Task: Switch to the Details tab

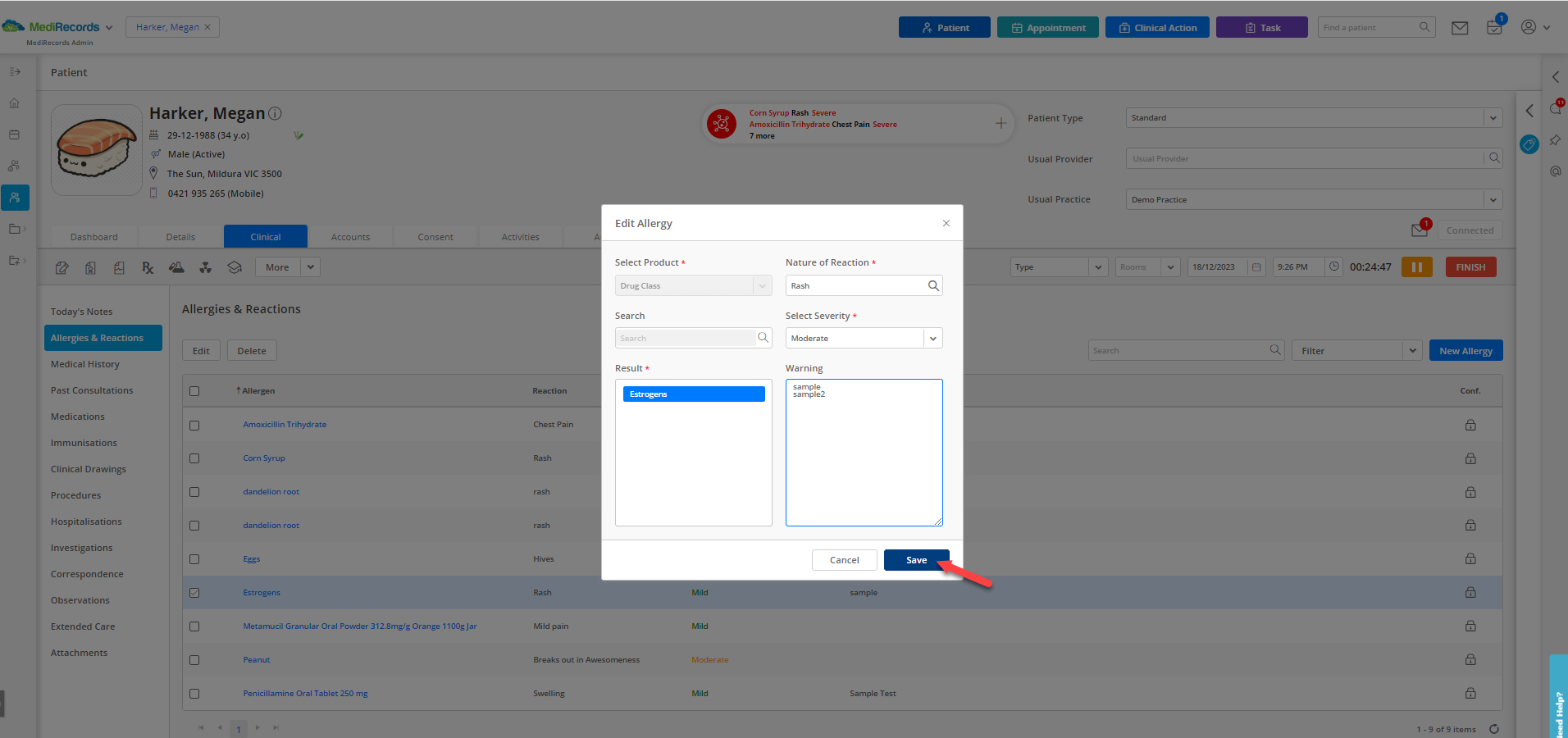Action: click(x=180, y=237)
